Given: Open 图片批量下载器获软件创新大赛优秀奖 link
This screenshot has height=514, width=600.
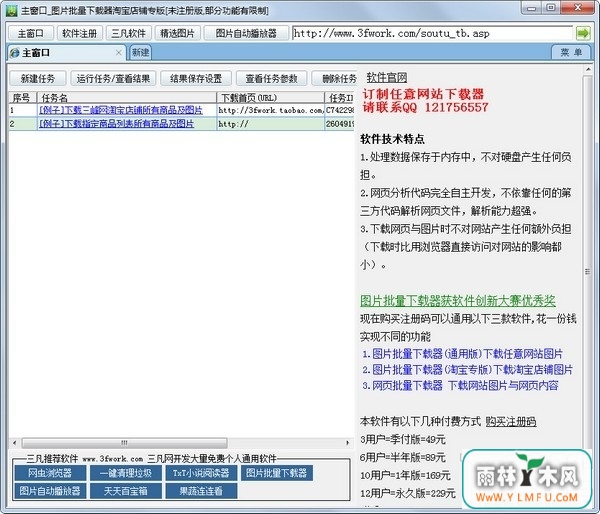Looking at the screenshot, I should coord(458,300).
